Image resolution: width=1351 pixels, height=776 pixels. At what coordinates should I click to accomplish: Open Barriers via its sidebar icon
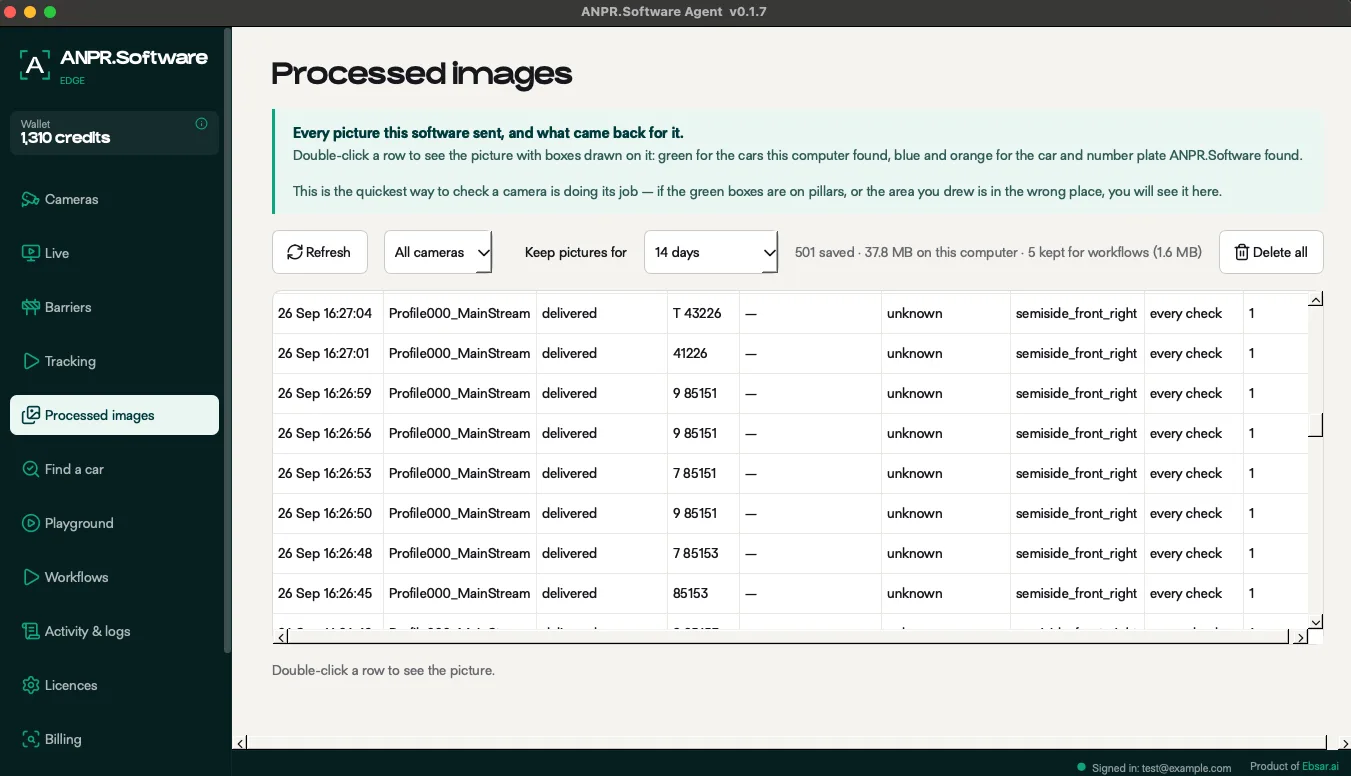pyautogui.click(x=30, y=307)
